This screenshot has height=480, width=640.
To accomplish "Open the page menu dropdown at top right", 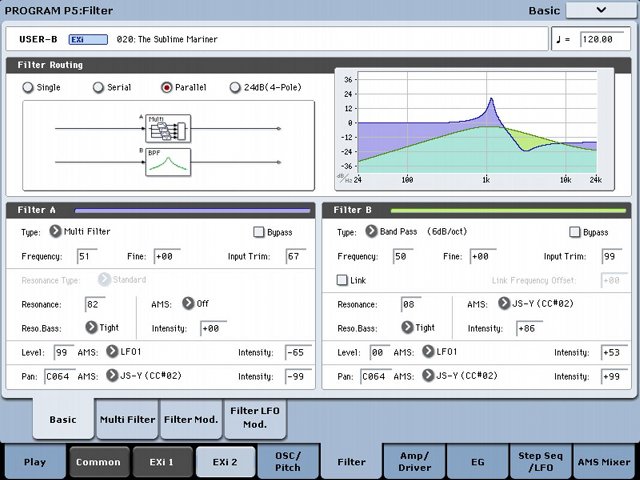I will point(600,10).
